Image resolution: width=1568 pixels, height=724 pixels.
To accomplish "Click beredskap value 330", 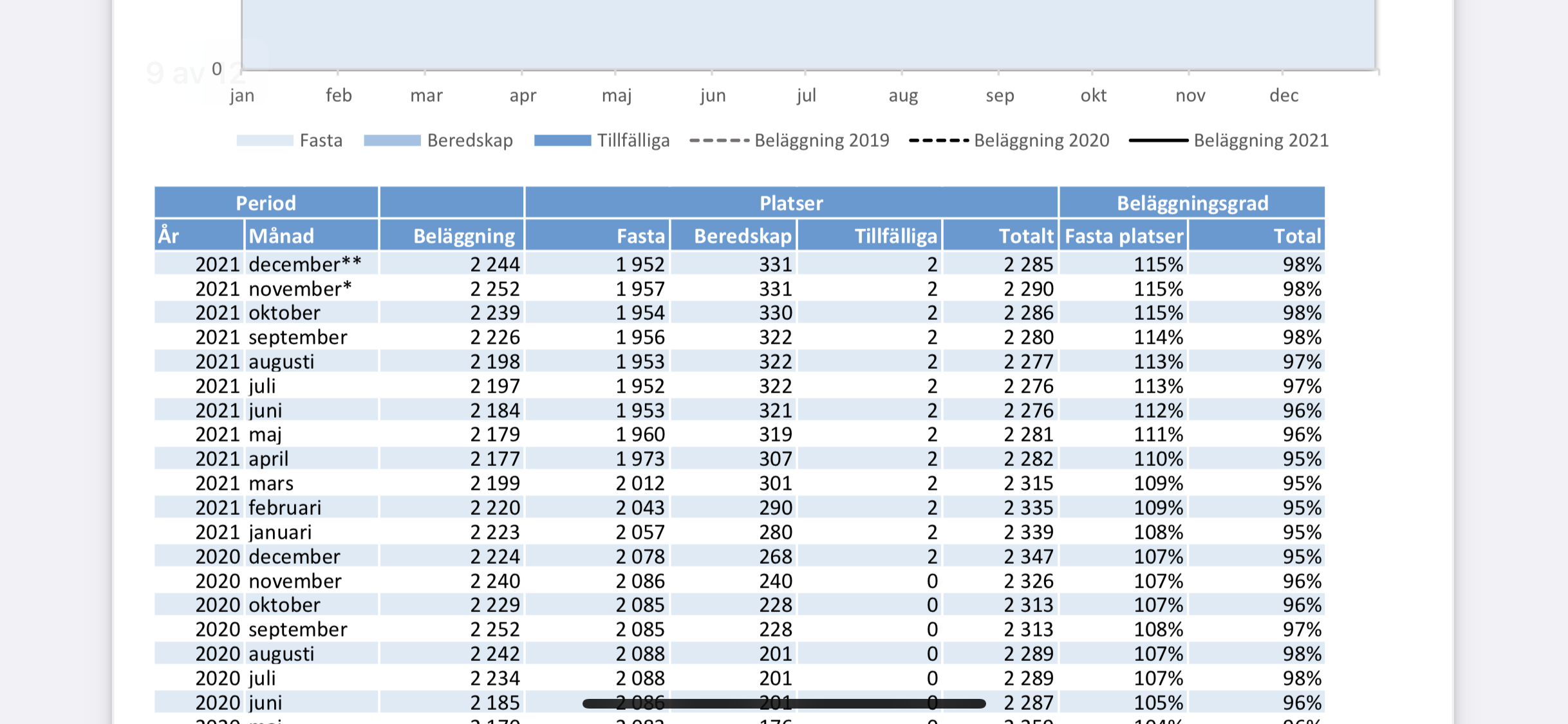I will [775, 313].
